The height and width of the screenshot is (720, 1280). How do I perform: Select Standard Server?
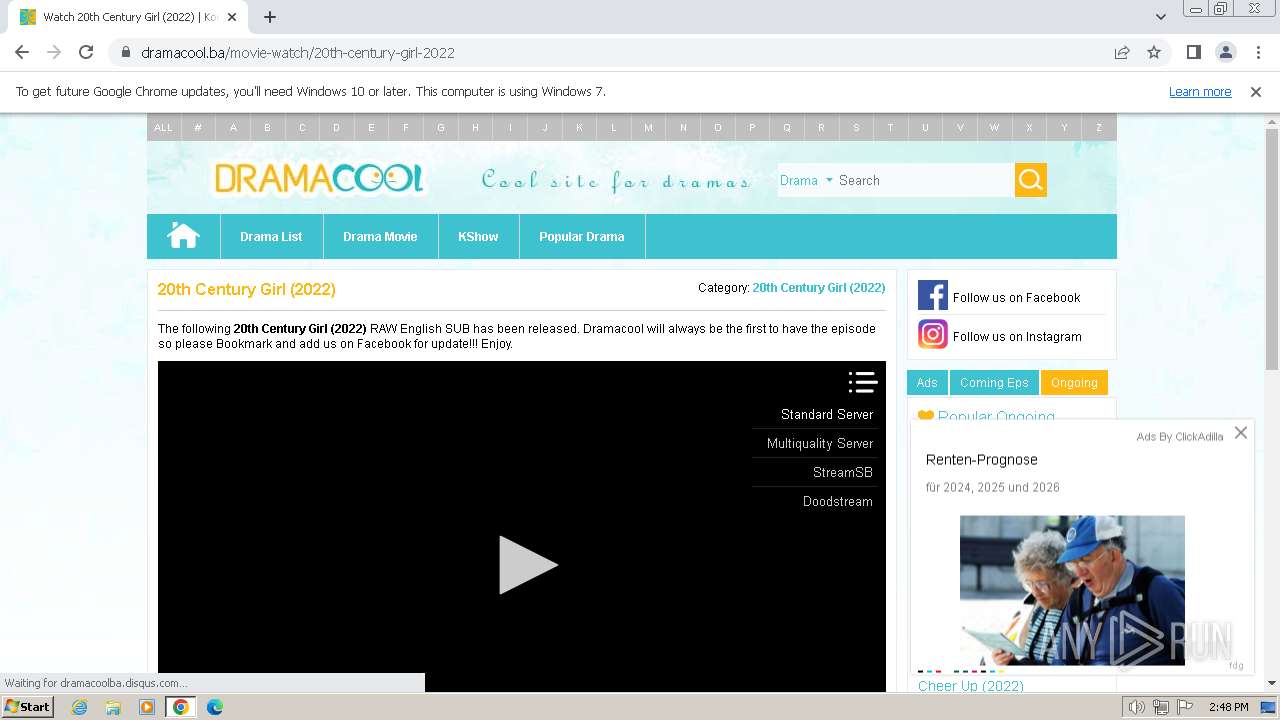827,414
